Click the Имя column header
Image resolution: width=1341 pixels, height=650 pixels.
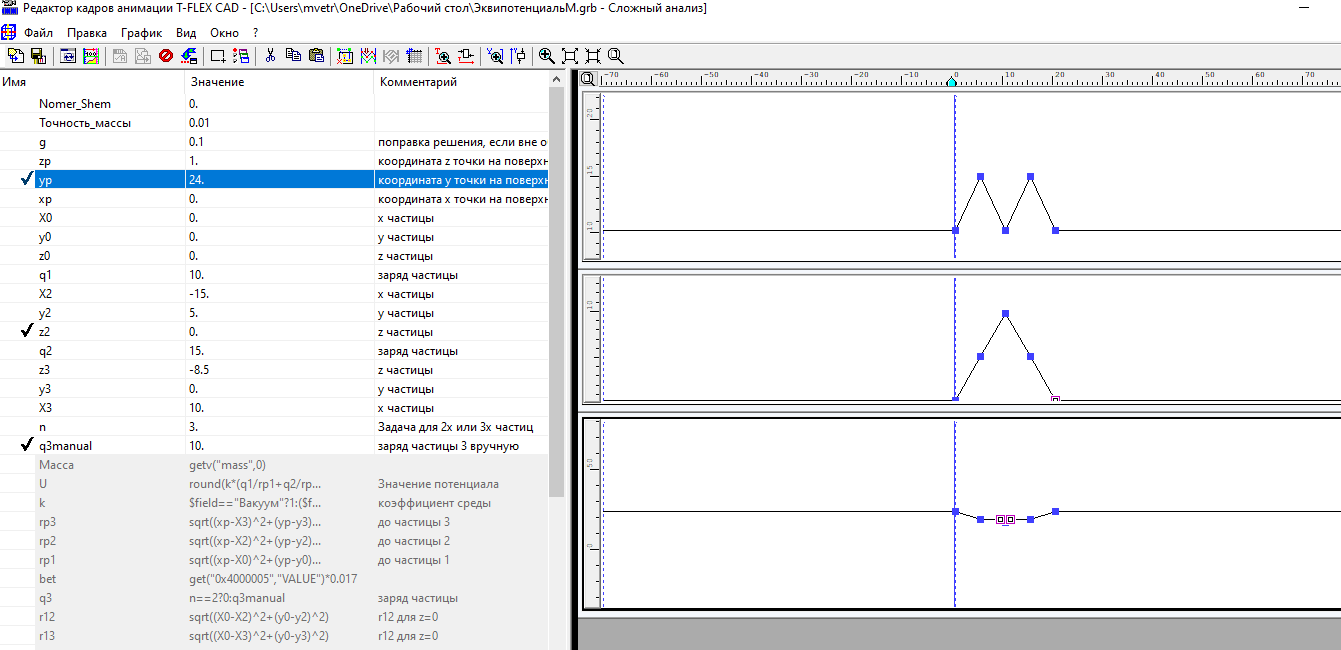[92, 82]
